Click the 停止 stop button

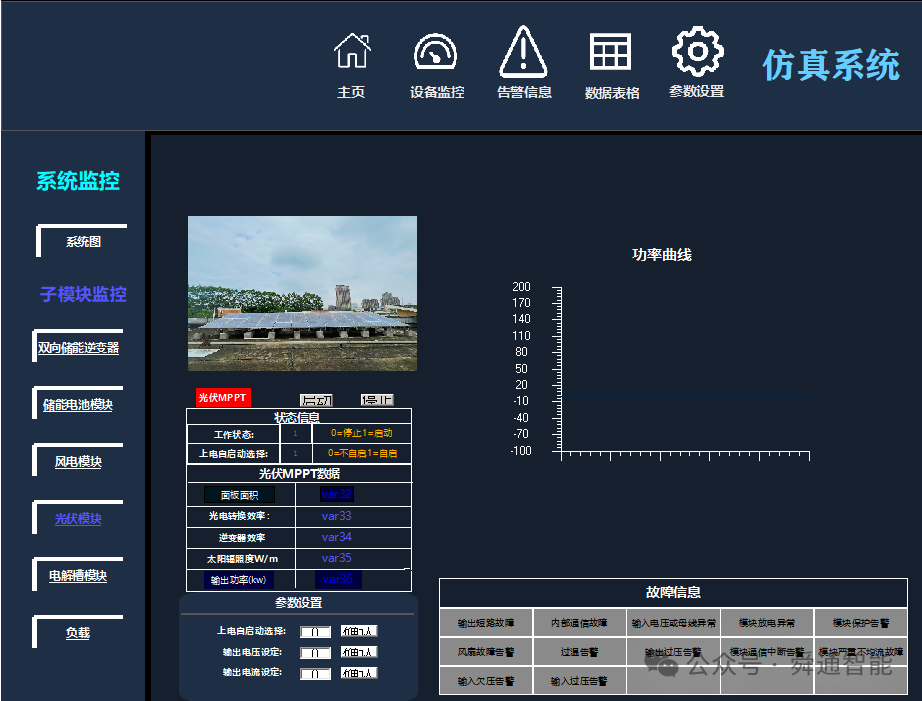point(380,398)
